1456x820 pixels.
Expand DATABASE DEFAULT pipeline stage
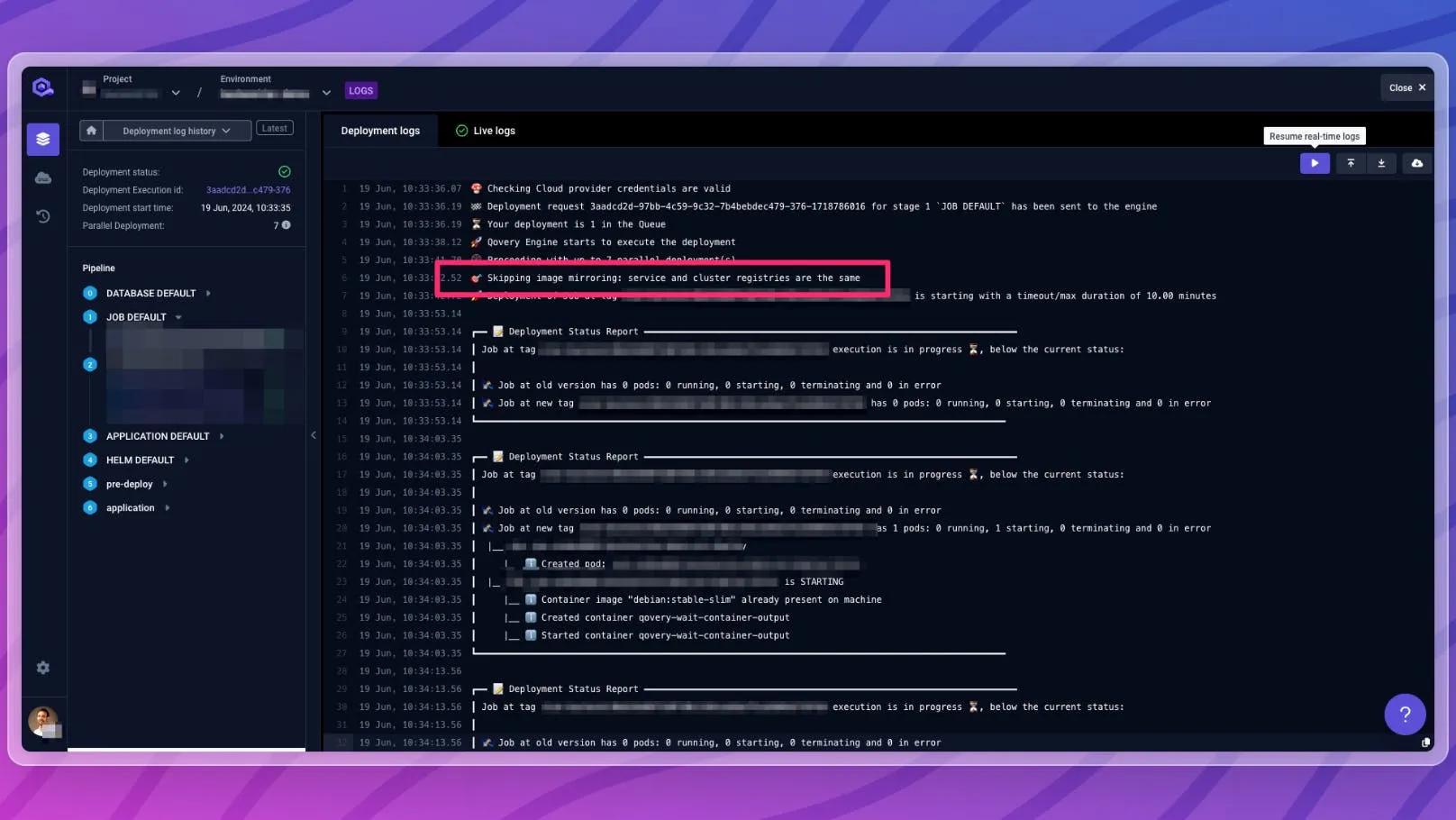208,293
